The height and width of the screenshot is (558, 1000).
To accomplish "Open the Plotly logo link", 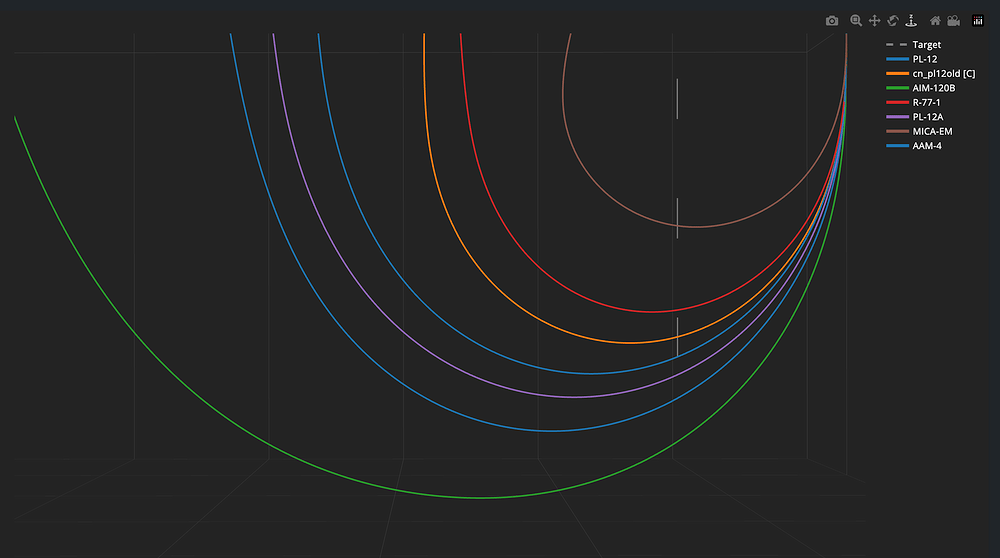I will coord(978,21).
